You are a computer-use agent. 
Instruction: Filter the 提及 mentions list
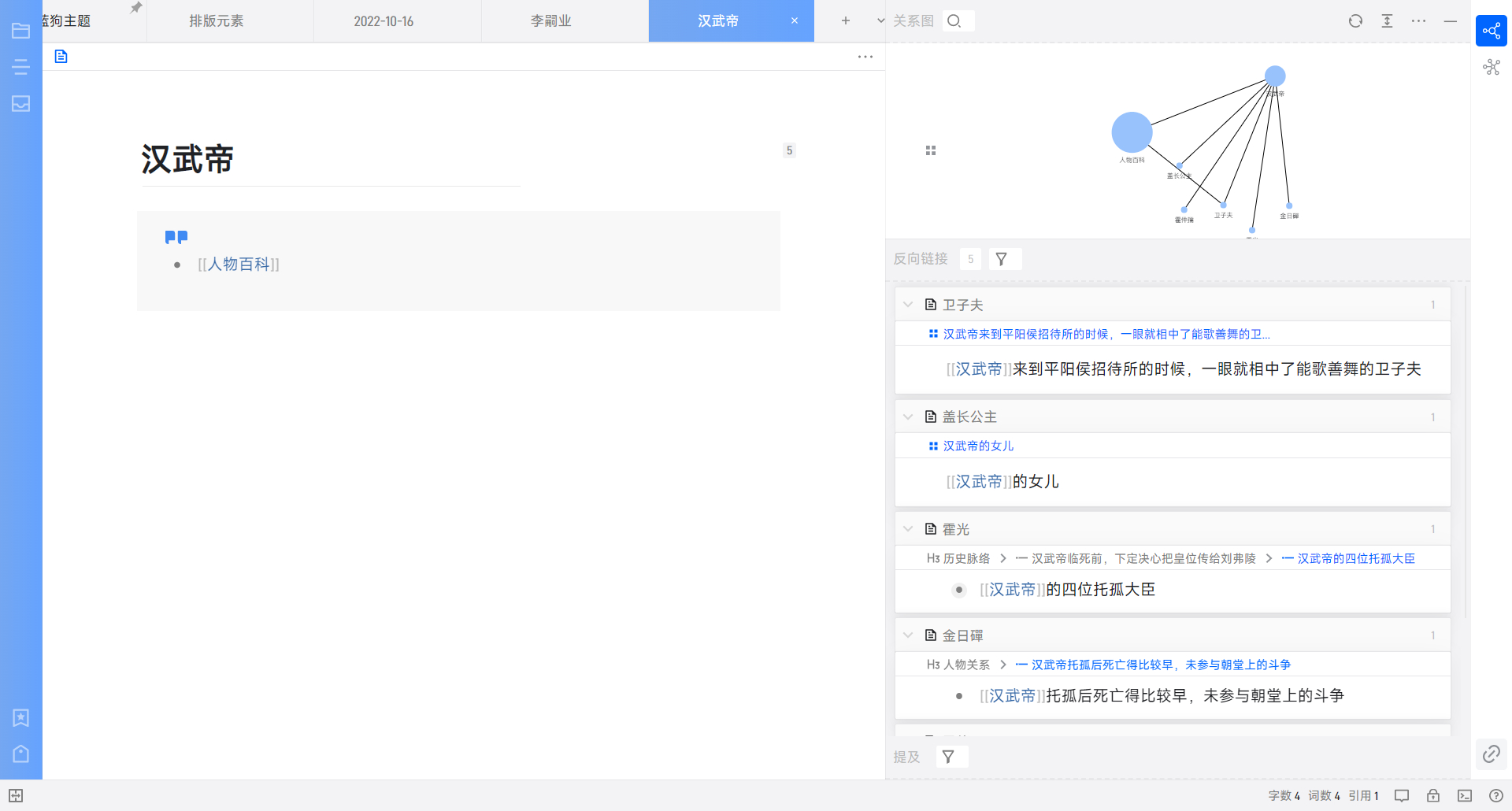pos(949,757)
